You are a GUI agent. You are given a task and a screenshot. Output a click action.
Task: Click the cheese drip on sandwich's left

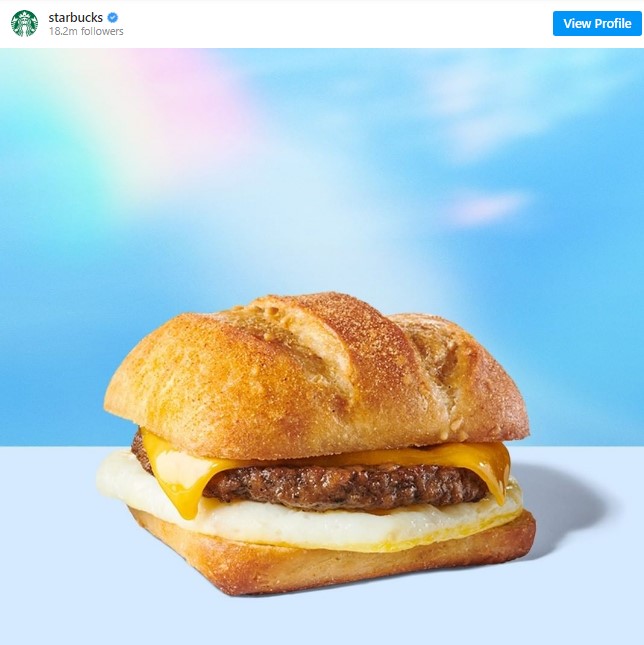point(181,490)
